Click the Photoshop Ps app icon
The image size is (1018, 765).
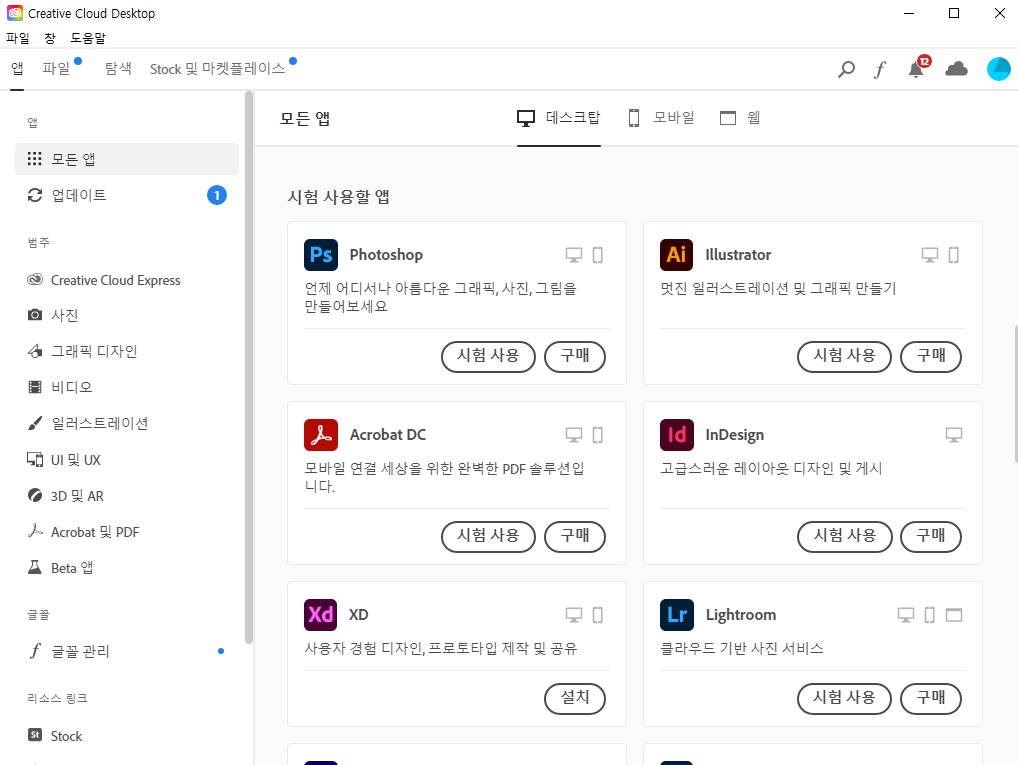click(x=321, y=255)
